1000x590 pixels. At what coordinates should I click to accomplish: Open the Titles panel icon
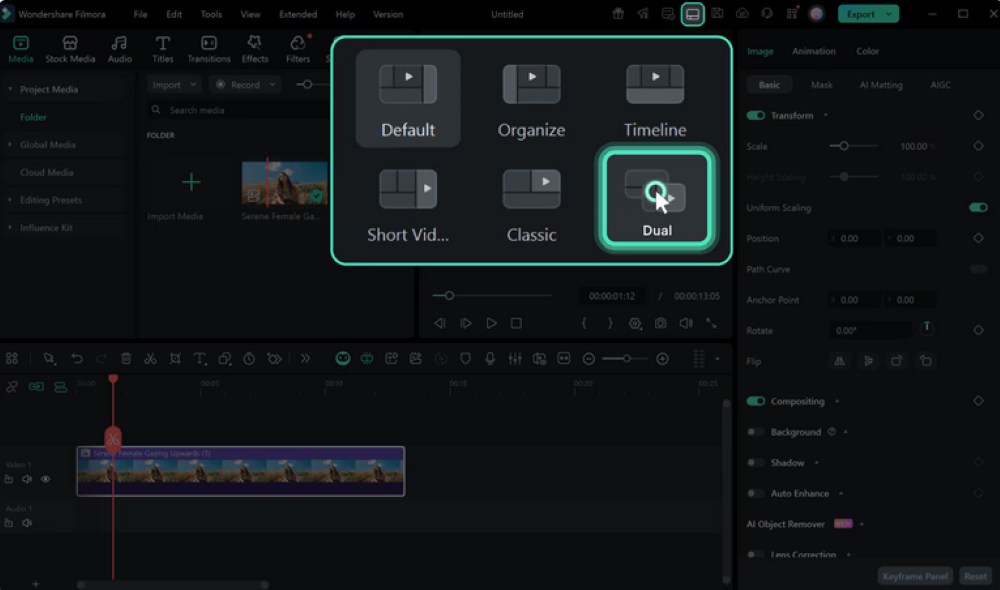tap(162, 50)
